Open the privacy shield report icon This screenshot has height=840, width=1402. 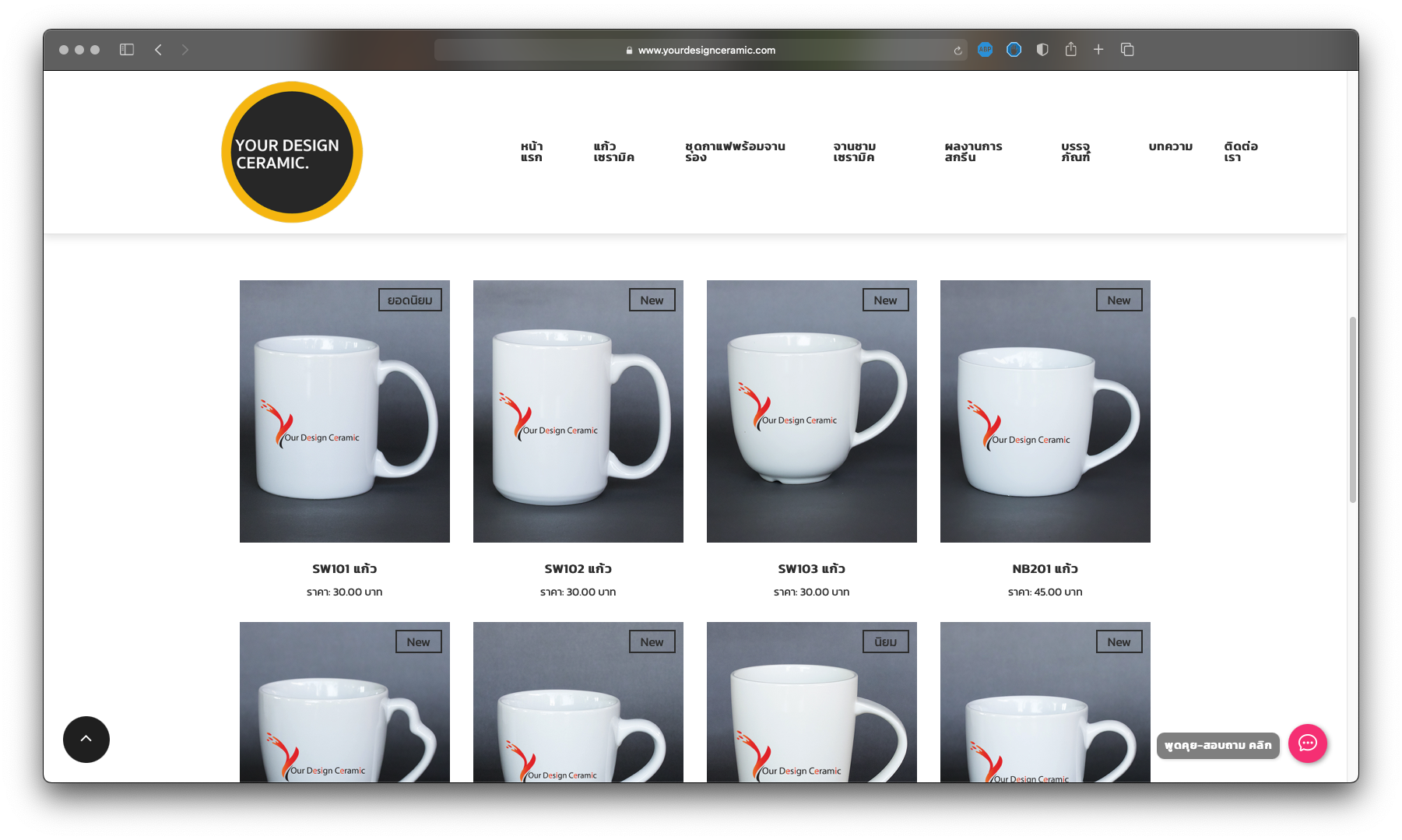pos(1042,50)
